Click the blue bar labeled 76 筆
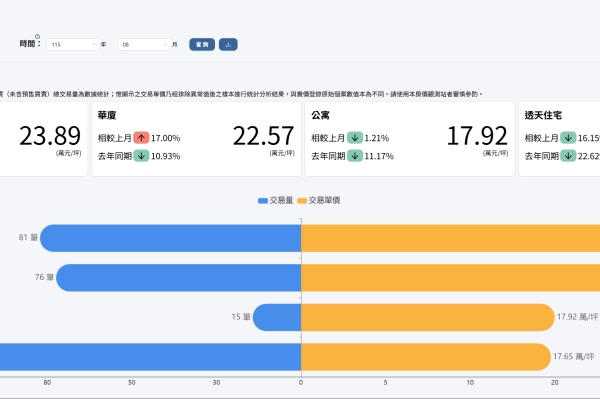This screenshot has width=600, height=400. pyautogui.click(x=178, y=278)
